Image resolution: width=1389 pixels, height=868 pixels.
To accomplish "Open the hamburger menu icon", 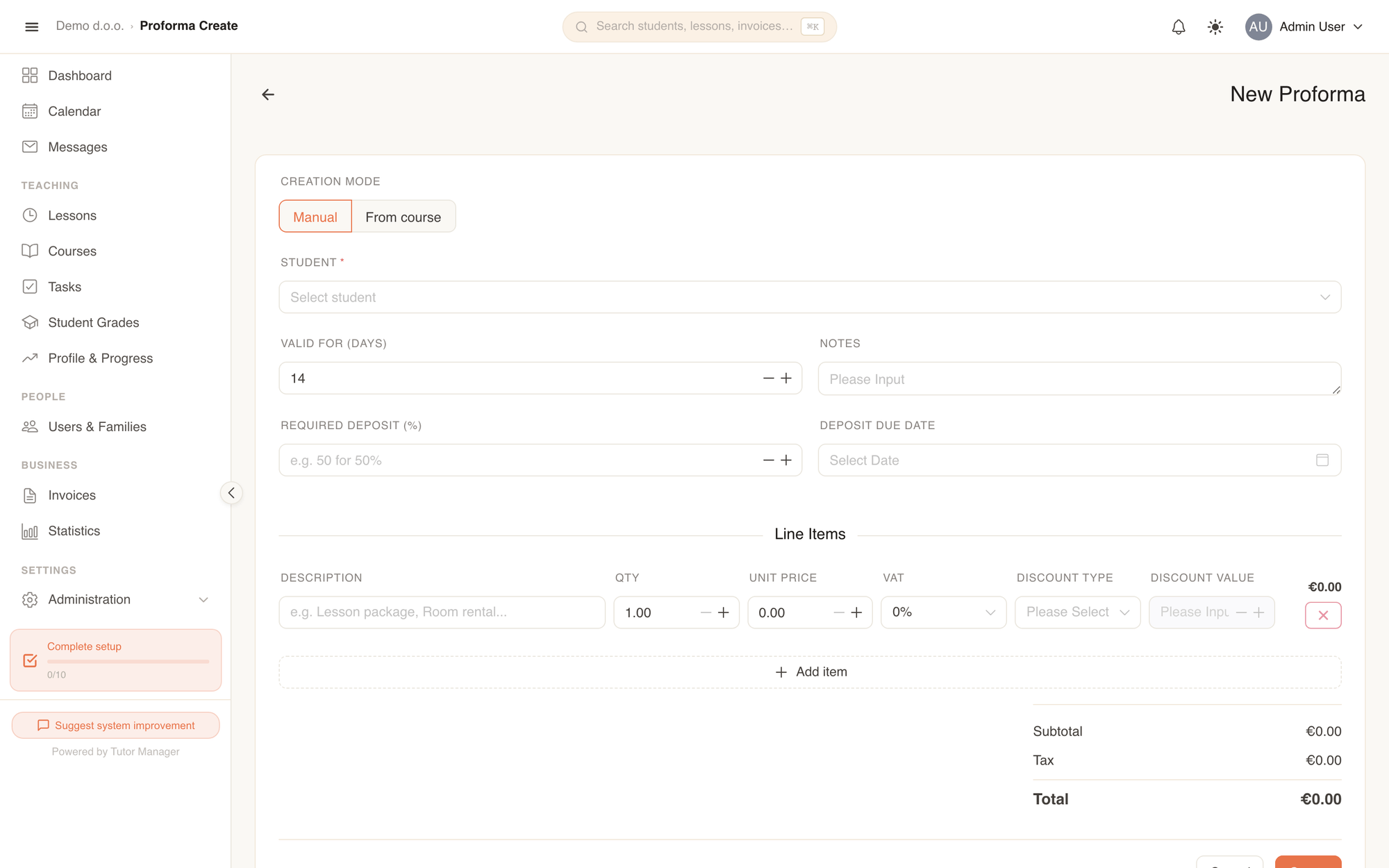I will (31, 26).
